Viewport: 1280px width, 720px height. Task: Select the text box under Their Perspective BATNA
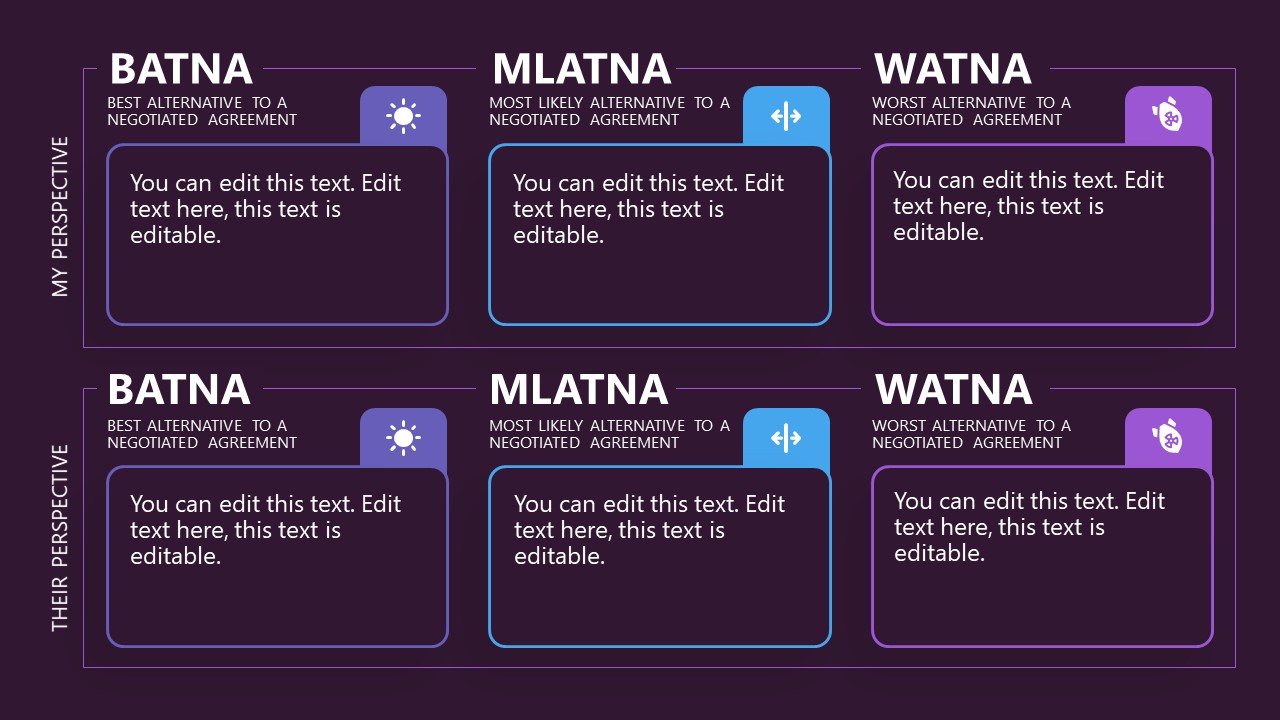[x=277, y=557]
